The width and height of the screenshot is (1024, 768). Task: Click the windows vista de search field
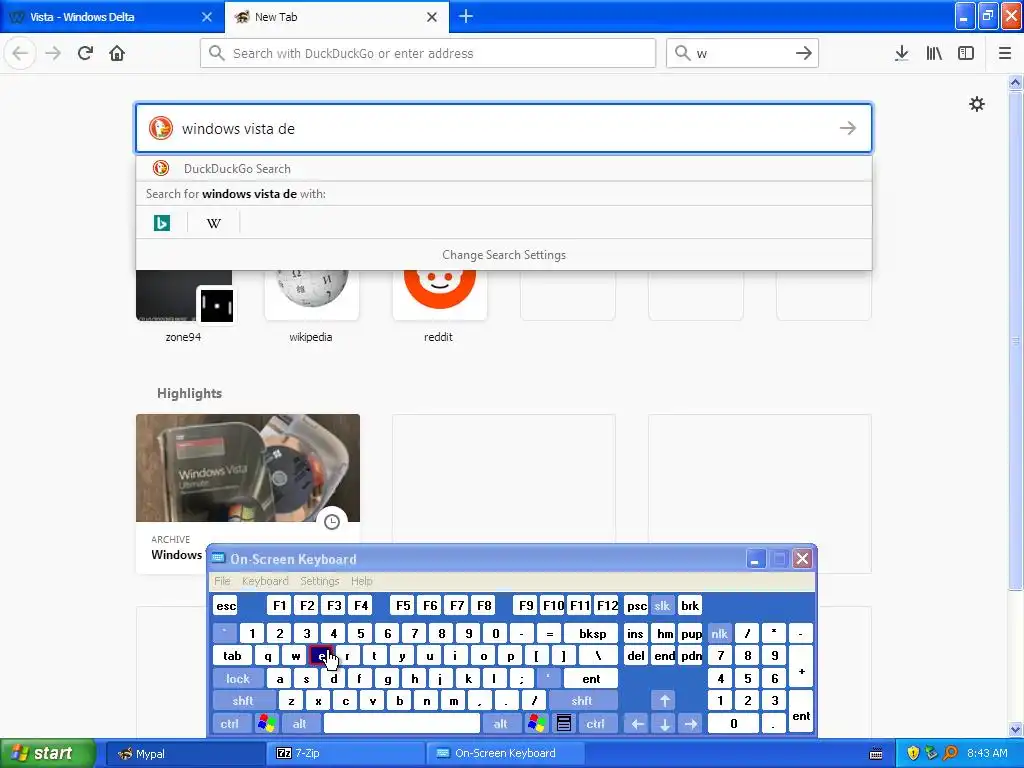click(504, 128)
